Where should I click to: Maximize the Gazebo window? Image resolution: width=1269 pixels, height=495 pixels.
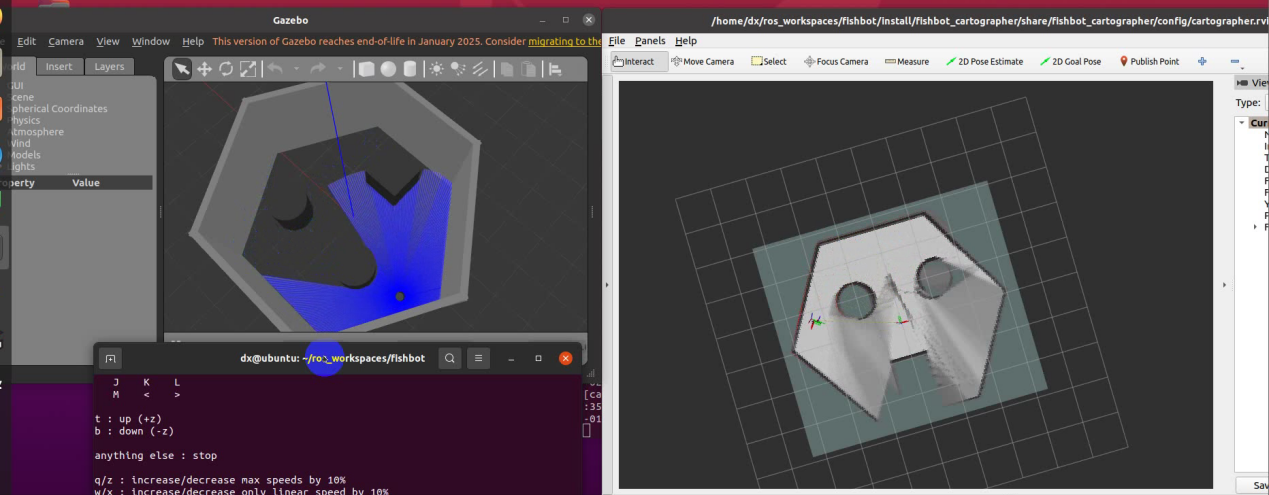tap(565, 20)
